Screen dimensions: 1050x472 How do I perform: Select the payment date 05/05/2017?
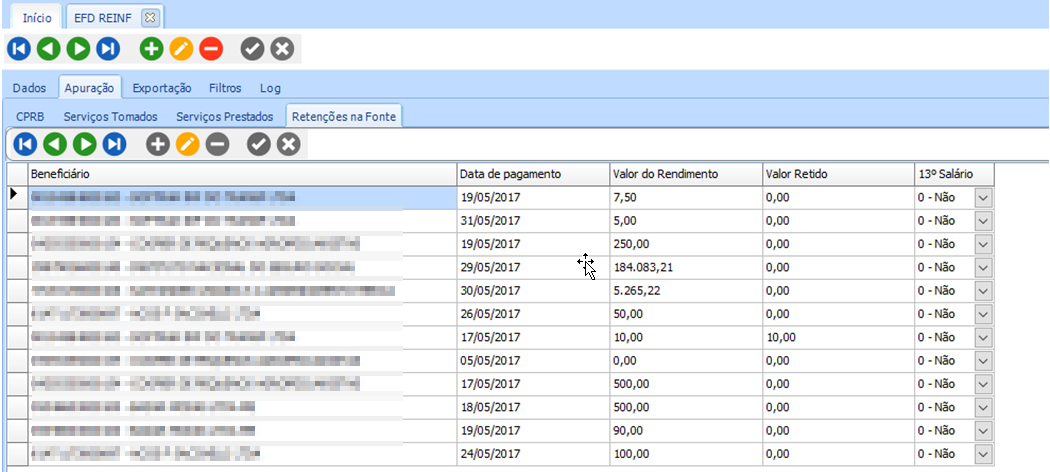click(533, 361)
